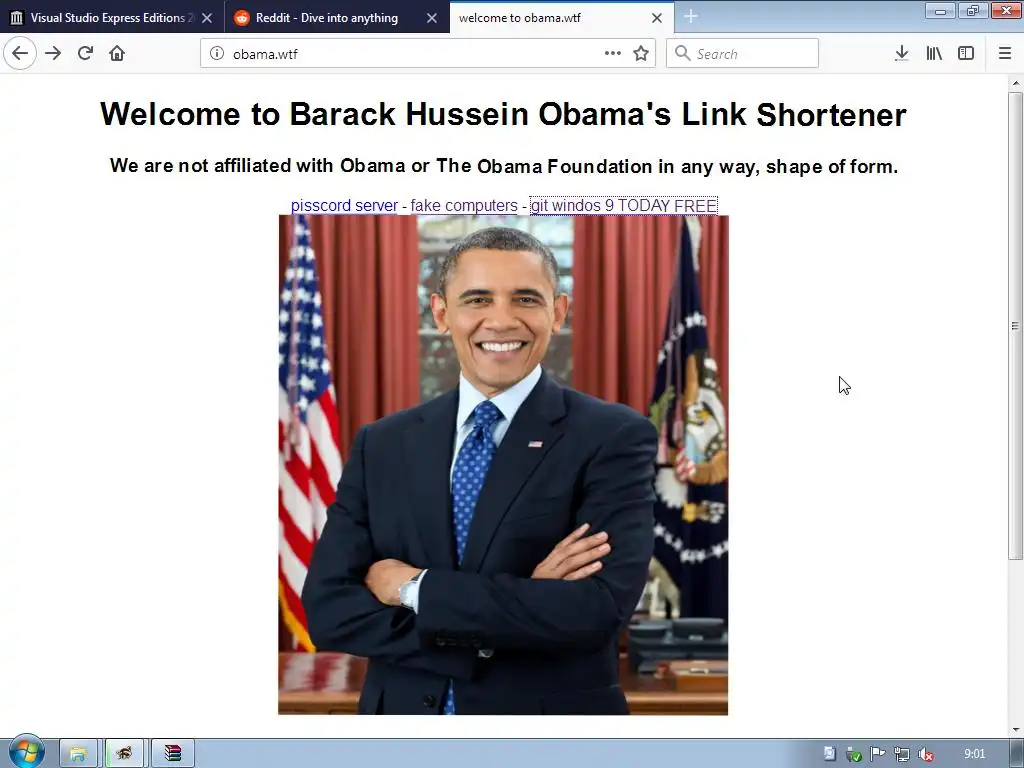The height and width of the screenshot is (768, 1024).
Task: Click the not affiliated disclaimer text
Action: click(x=504, y=166)
